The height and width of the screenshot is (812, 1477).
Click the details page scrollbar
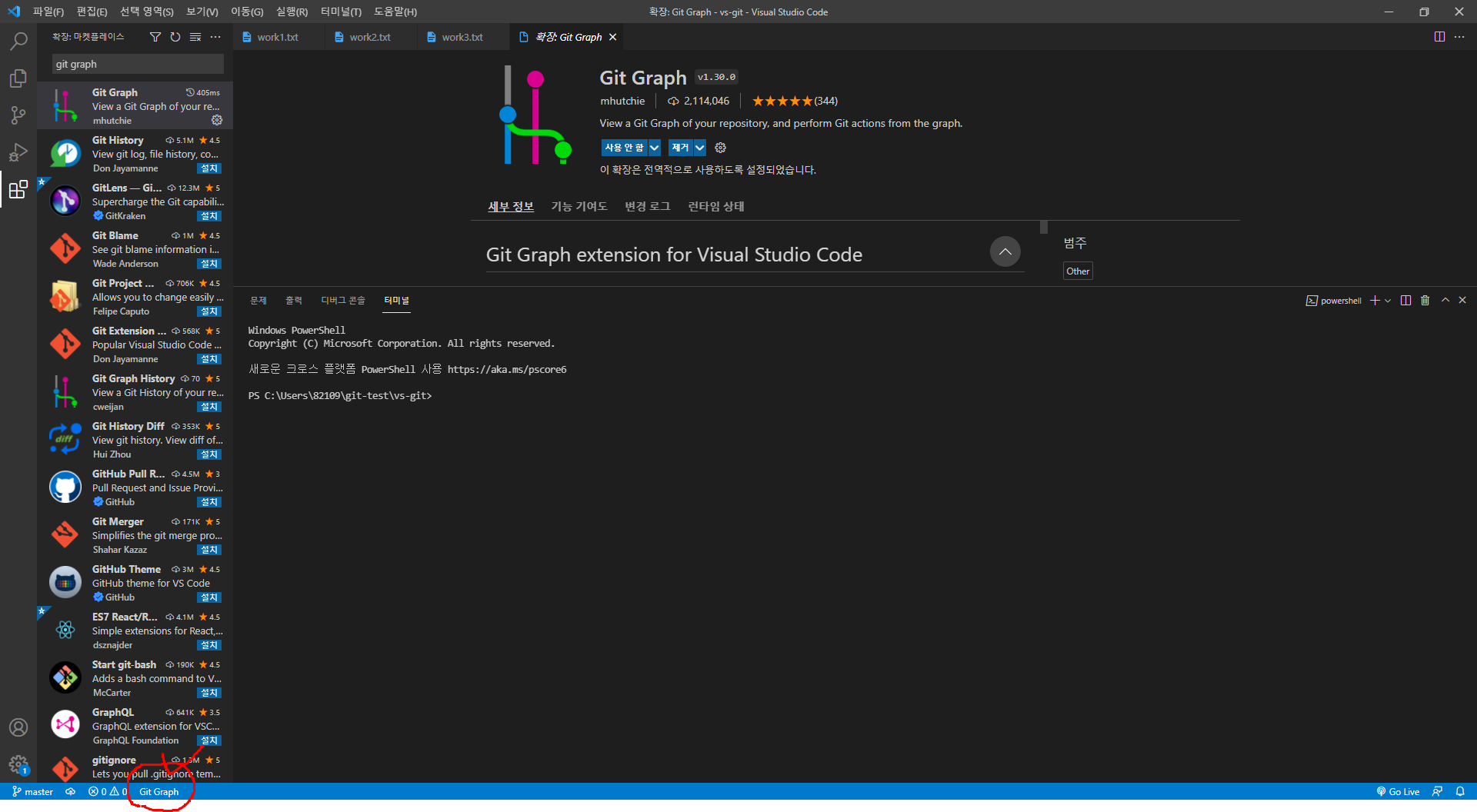[x=1044, y=228]
